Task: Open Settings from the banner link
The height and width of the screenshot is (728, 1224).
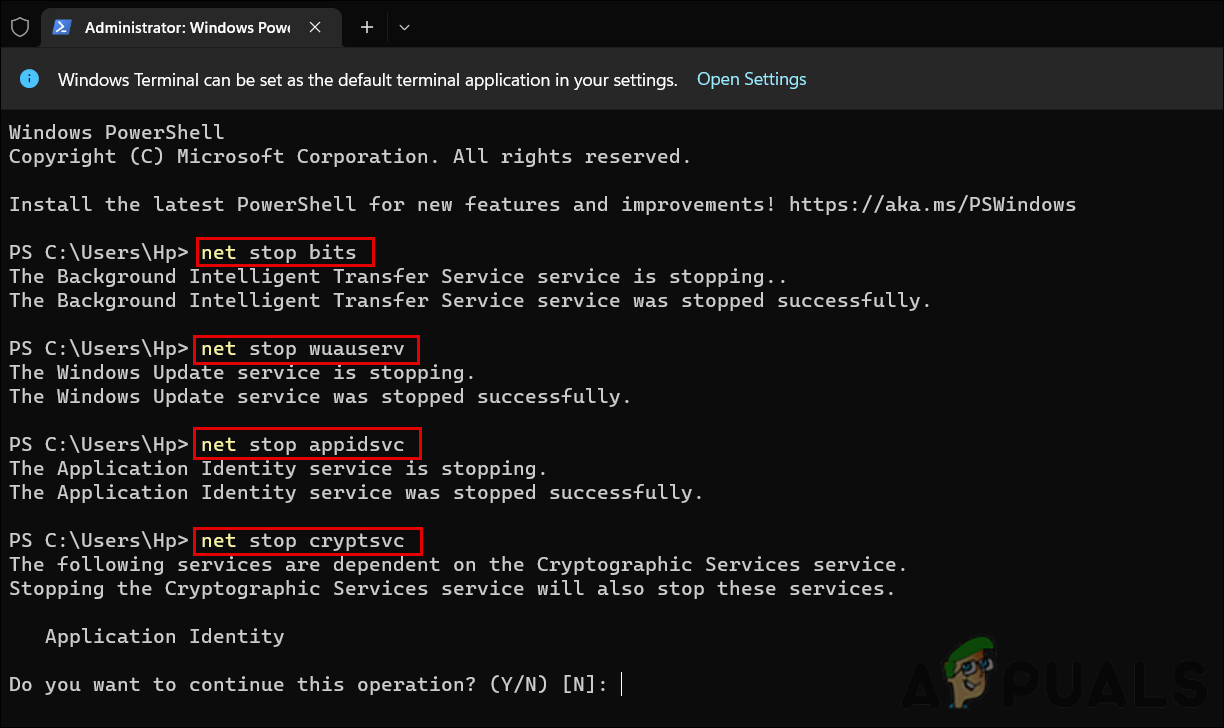Action: pyautogui.click(x=751, y=79)
